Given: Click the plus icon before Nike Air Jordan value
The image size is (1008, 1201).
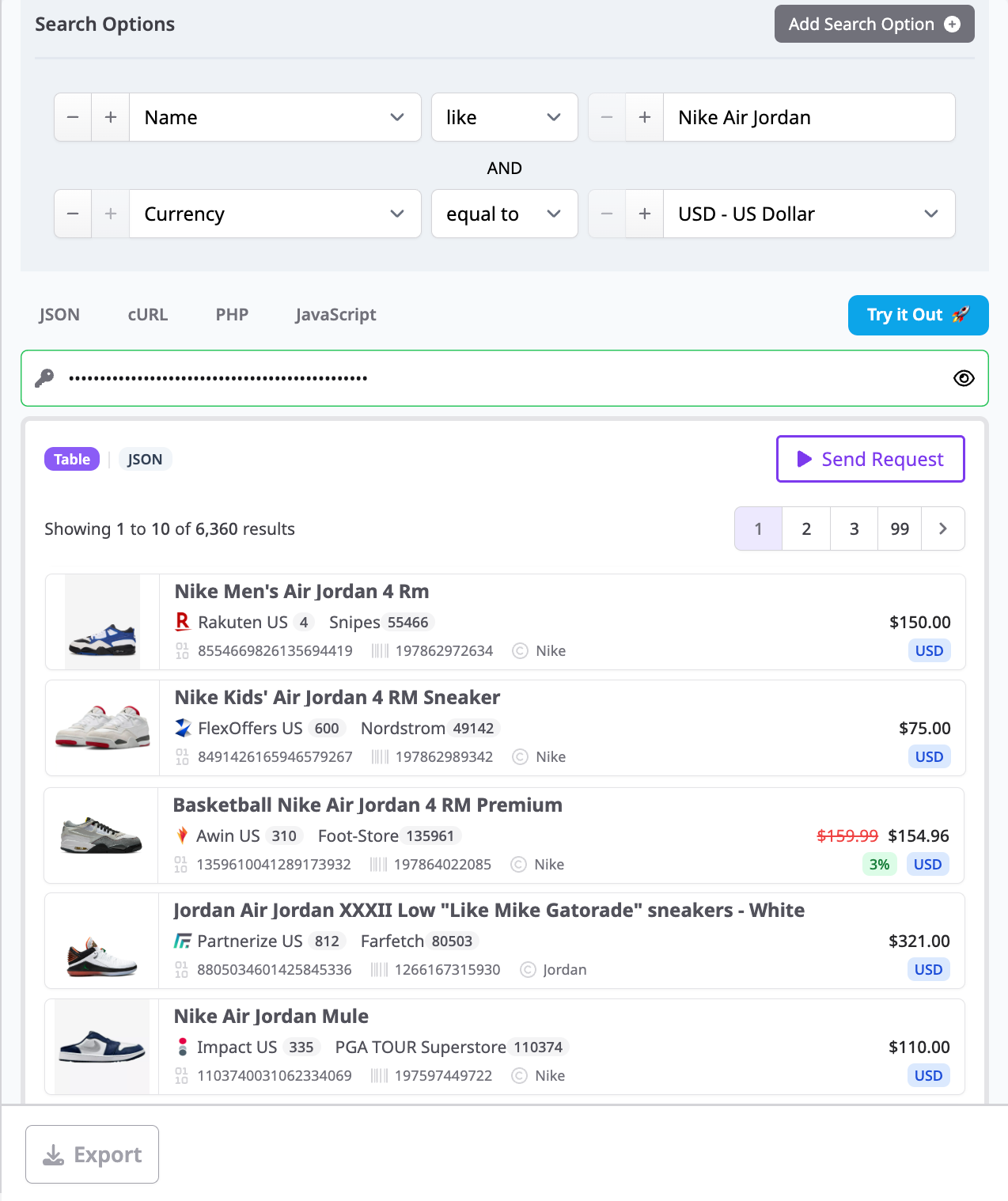Looking at the screenshot, I should pos(645,117).
